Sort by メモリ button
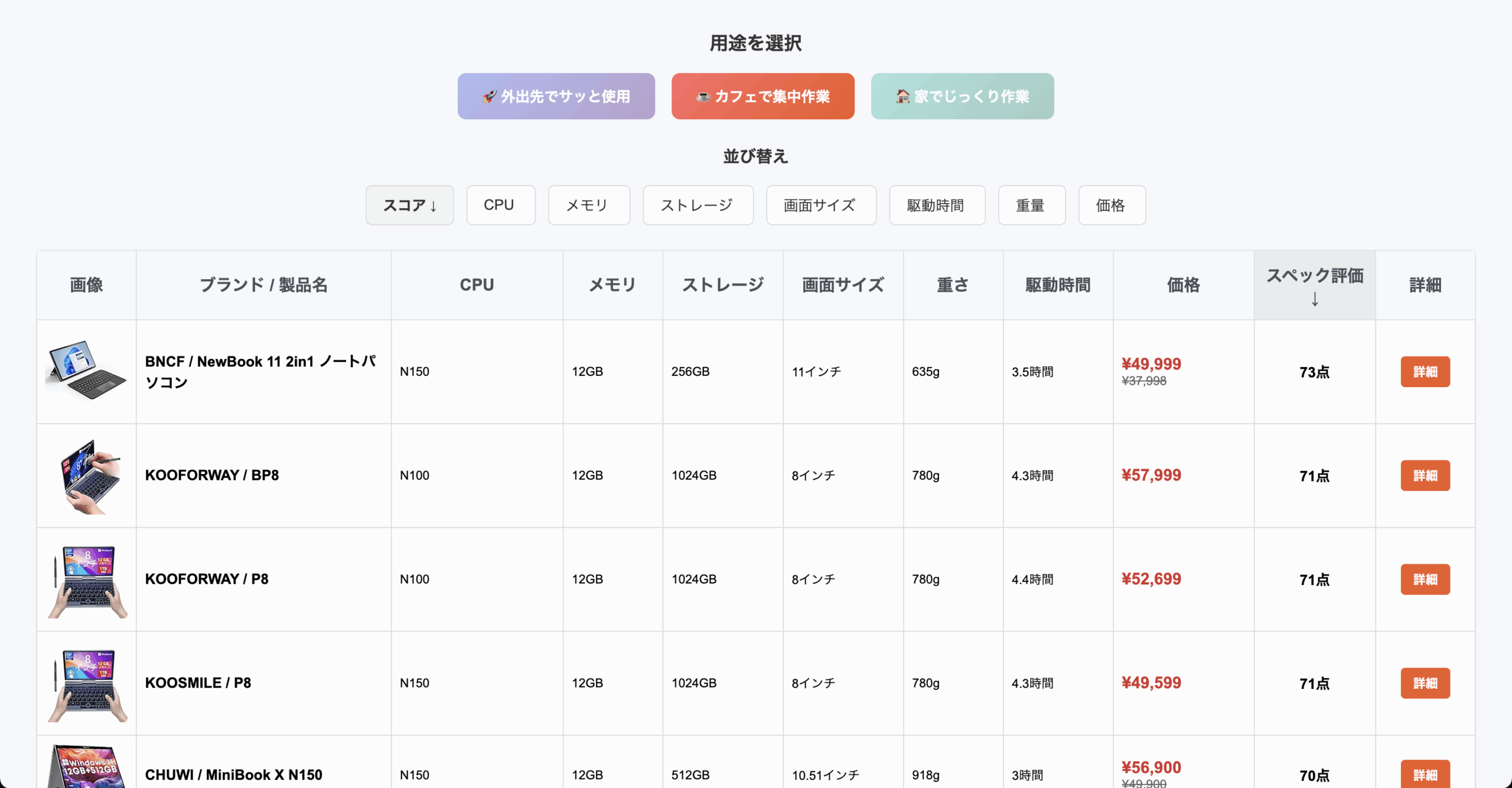The image size is (1512, 788). coord(588,205)
